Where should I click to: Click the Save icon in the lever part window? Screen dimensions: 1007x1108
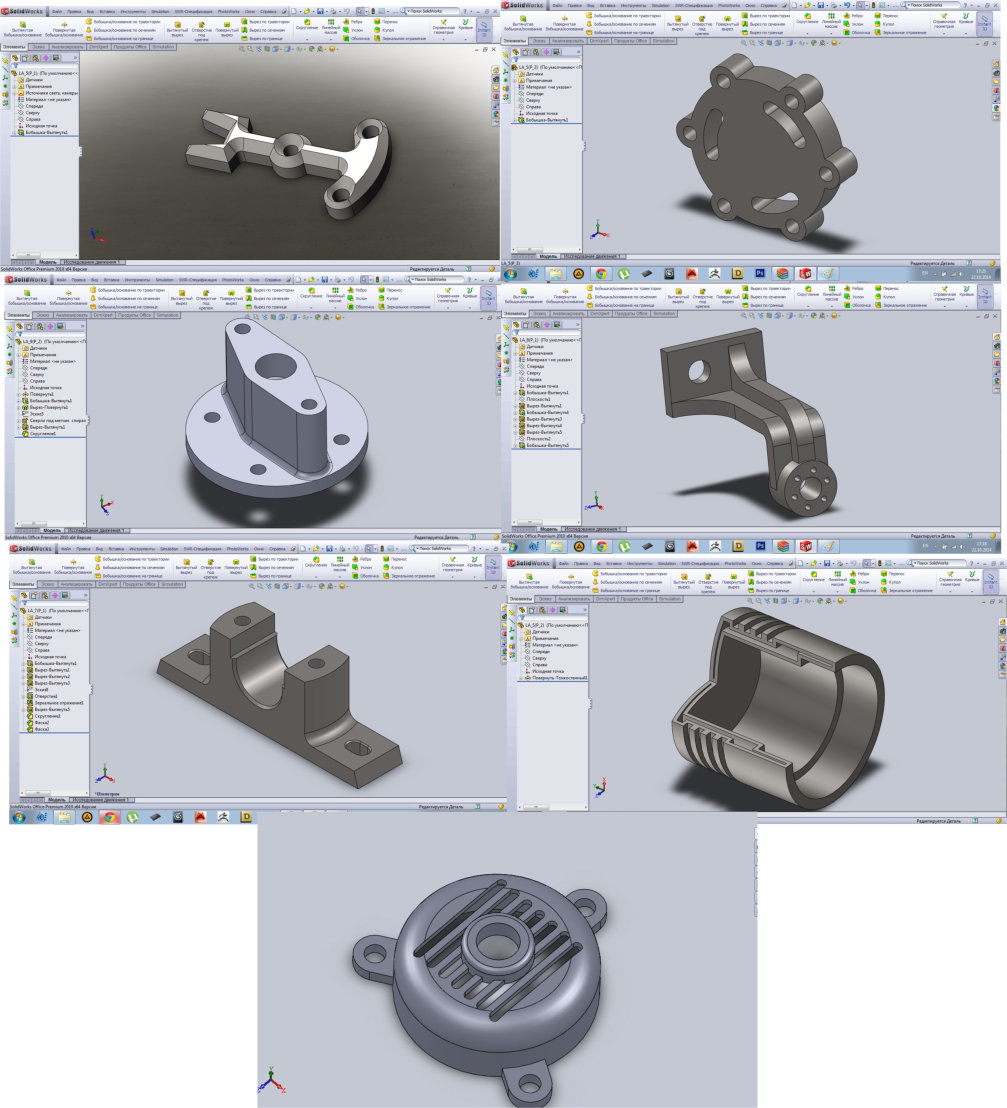coord(320,11)
